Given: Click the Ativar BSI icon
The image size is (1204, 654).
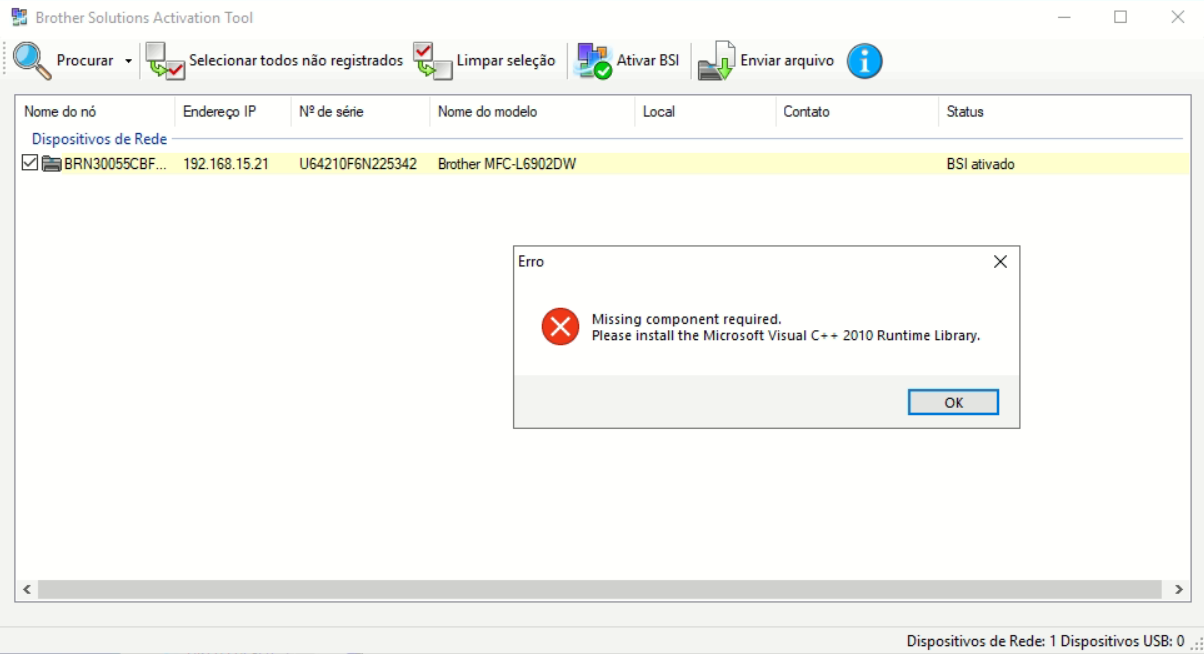Looking at the screenshot, I should pos(594,61).
